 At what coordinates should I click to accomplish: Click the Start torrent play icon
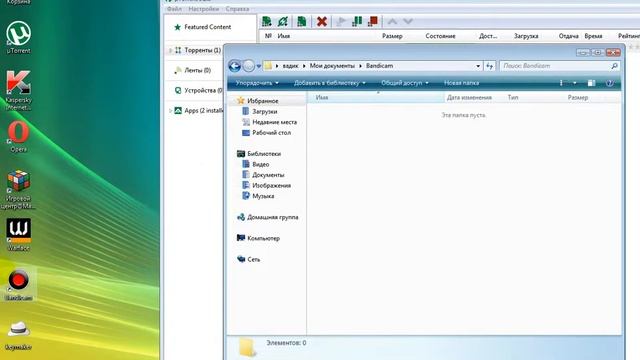341,21
